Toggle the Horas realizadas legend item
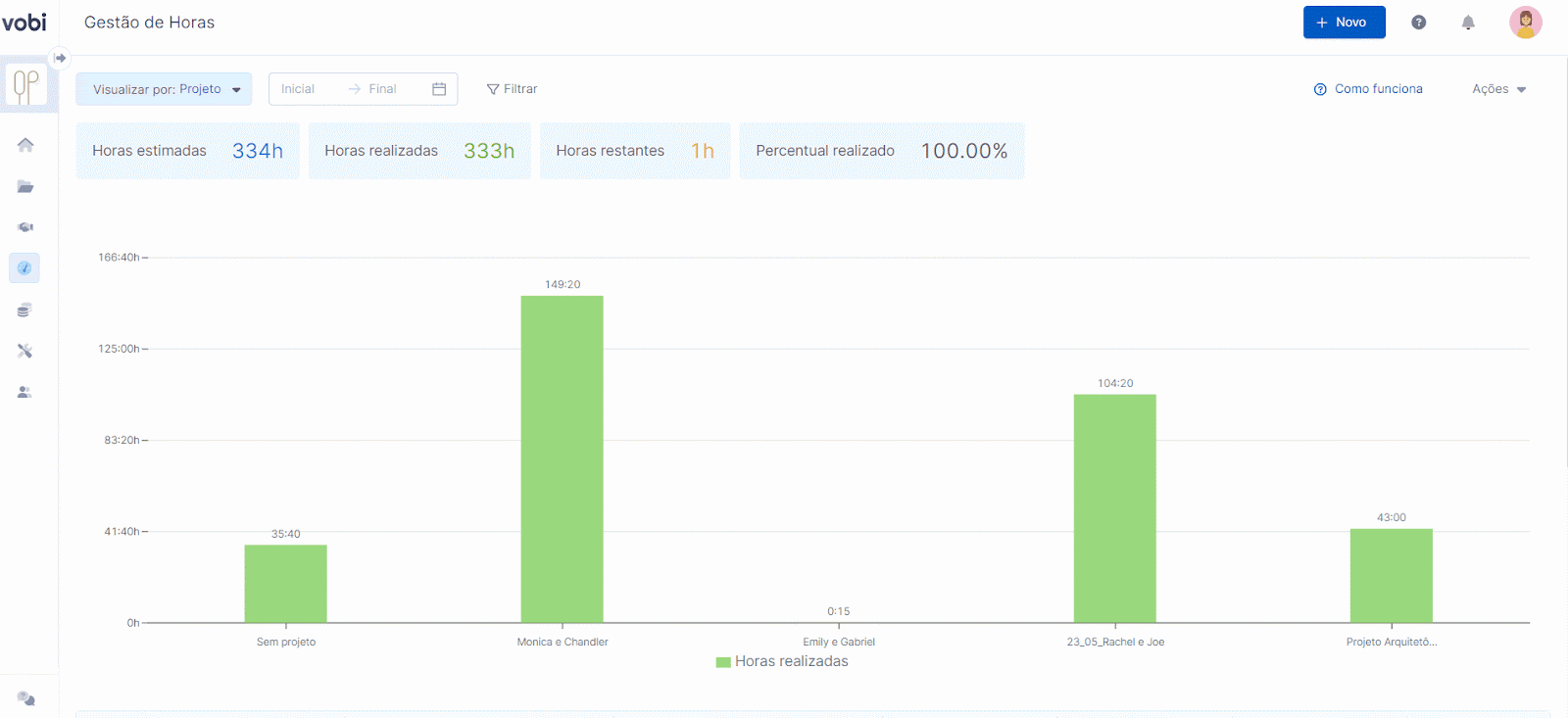The width and height of the screenshot is (1568, 718). click(782, 662)
